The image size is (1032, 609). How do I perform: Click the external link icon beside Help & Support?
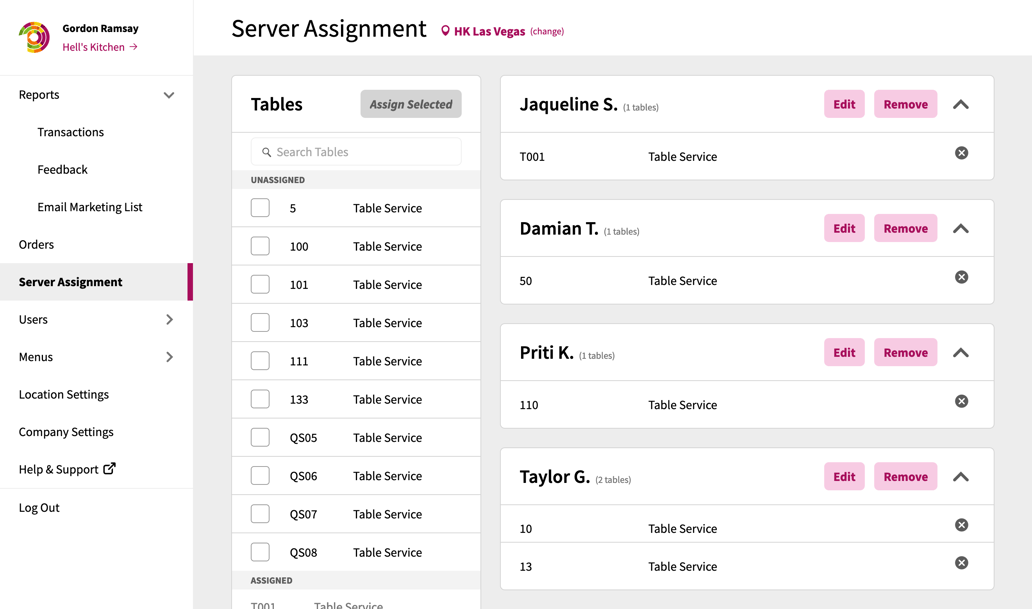110,468
